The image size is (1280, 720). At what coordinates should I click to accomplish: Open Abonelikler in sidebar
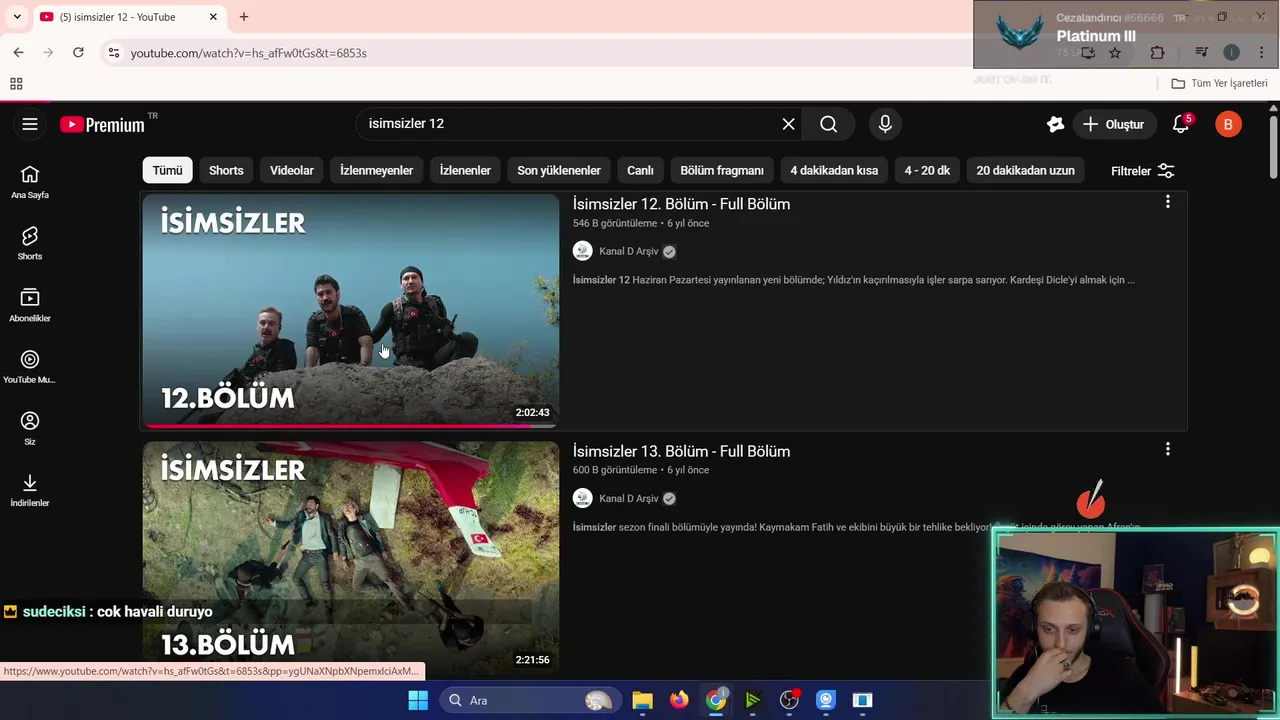coord(30,305)
